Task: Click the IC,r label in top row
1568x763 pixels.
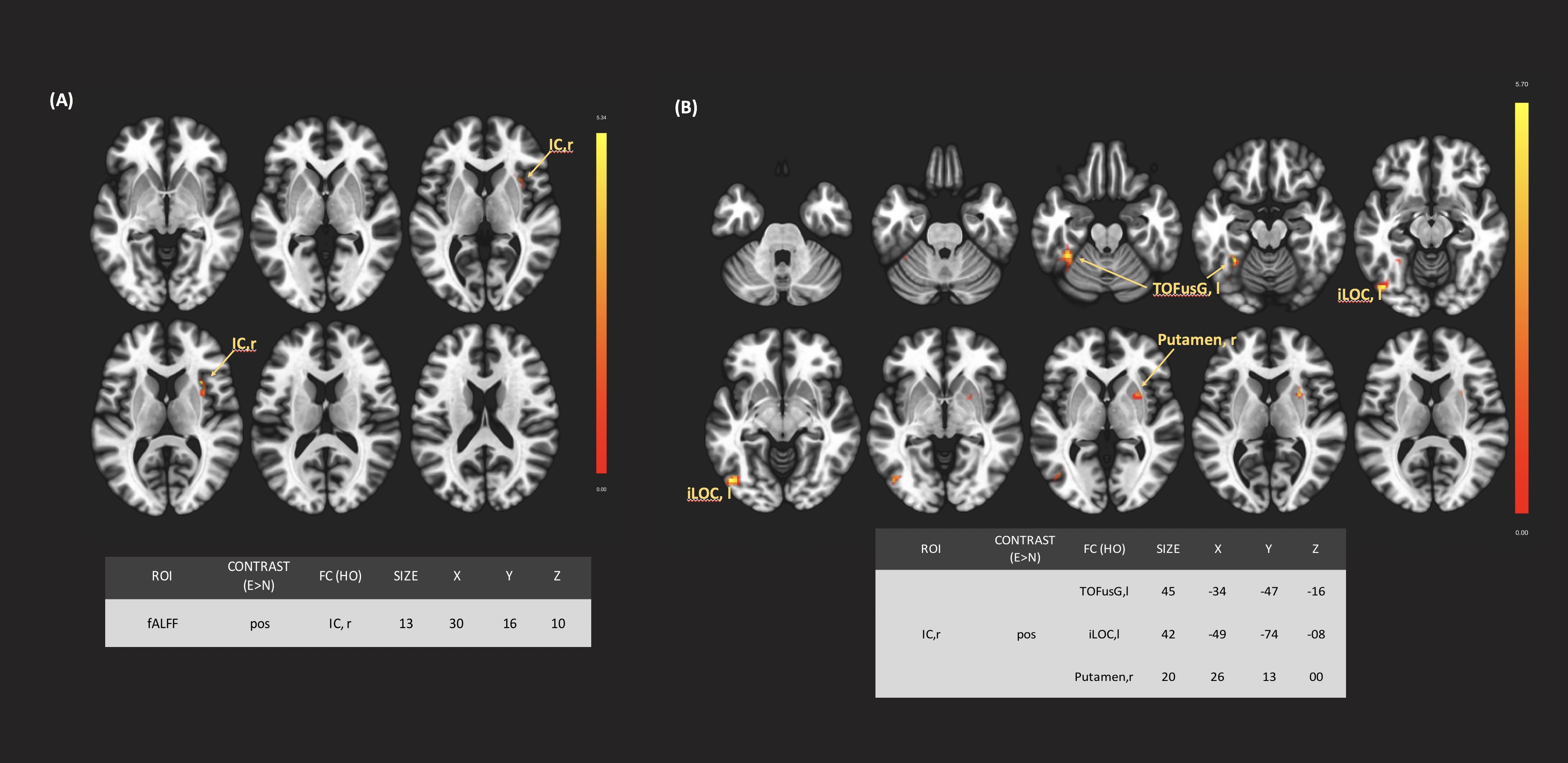Action: (561, 145)
